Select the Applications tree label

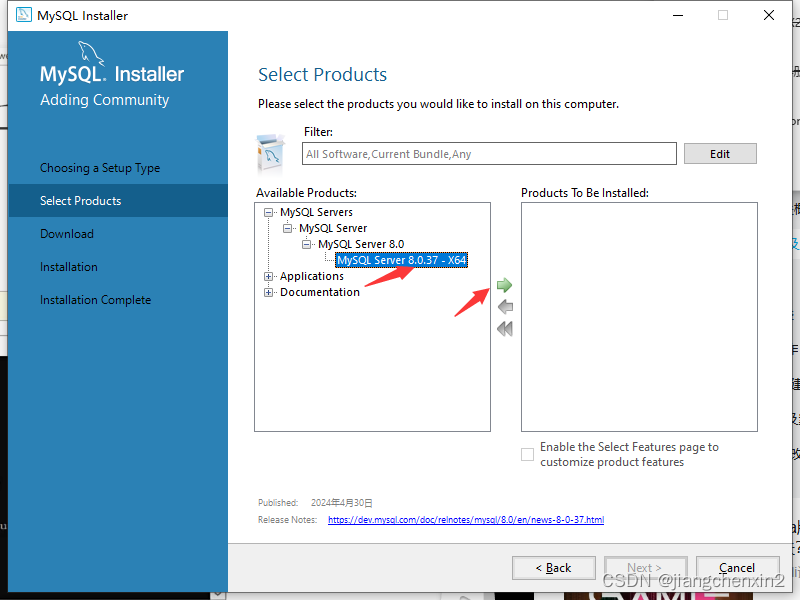tap(312, 276)
